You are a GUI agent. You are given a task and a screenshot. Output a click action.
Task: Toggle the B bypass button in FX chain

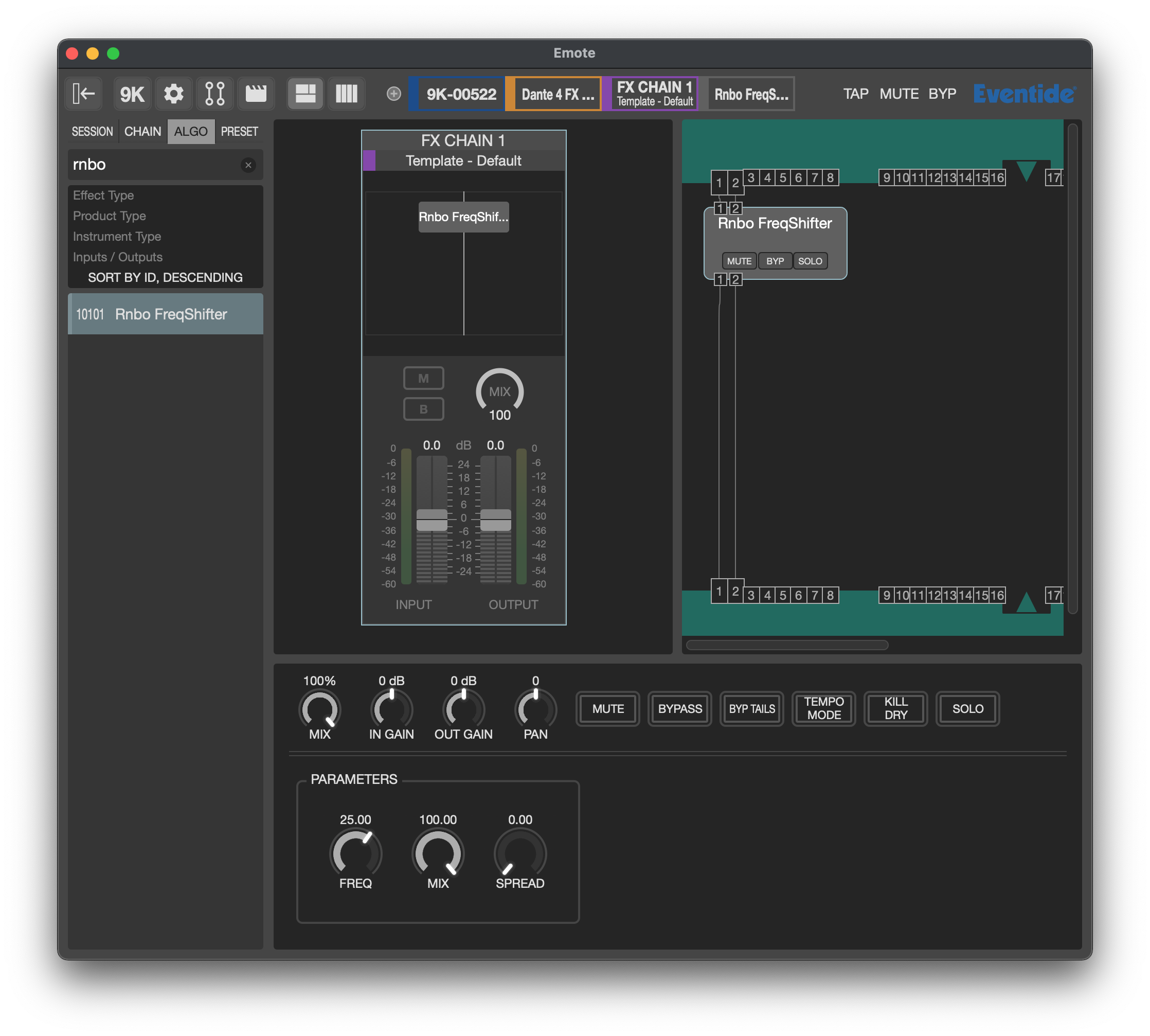point(423,409)
